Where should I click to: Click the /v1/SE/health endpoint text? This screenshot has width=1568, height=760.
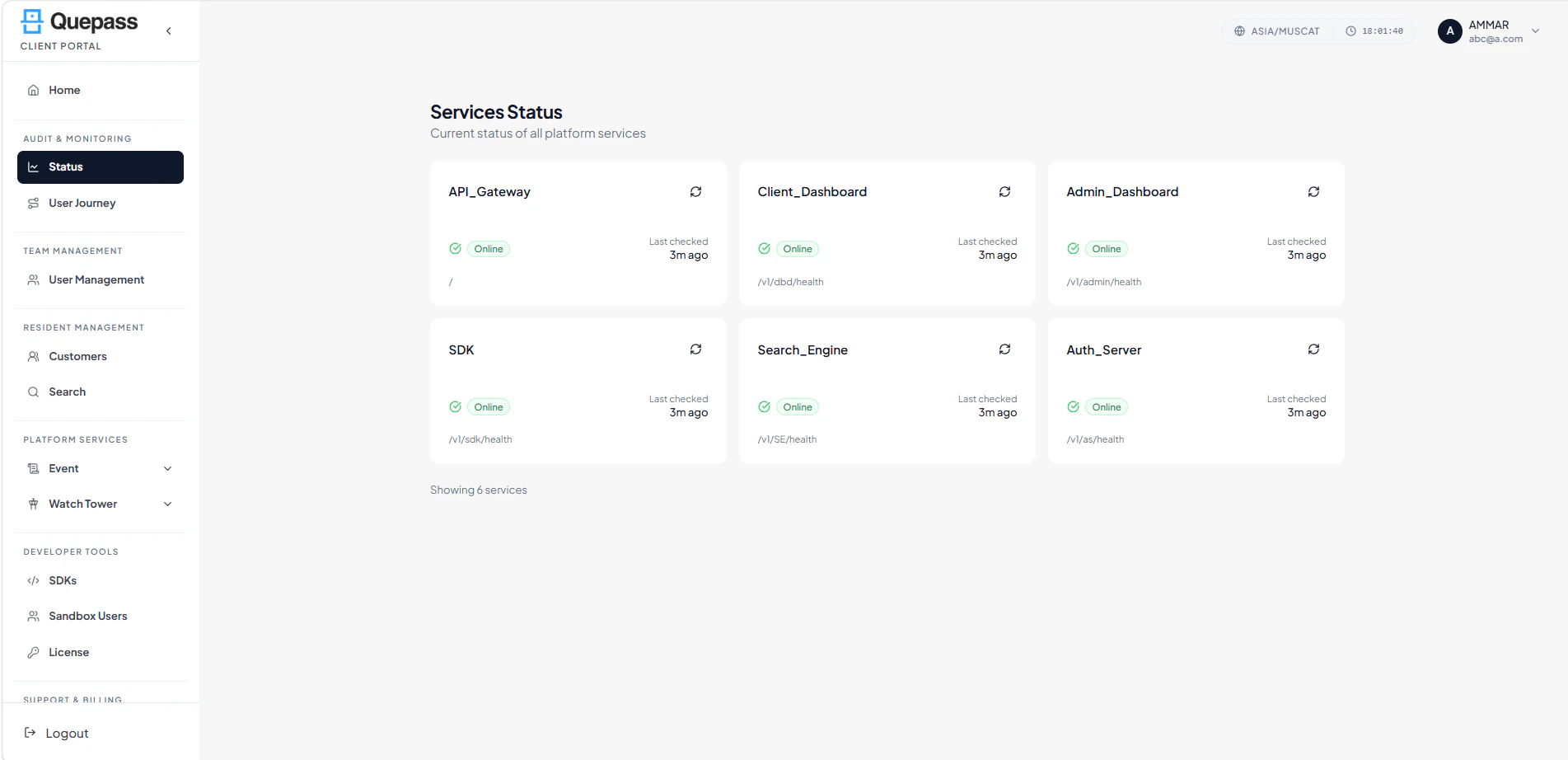coord(787,439)
